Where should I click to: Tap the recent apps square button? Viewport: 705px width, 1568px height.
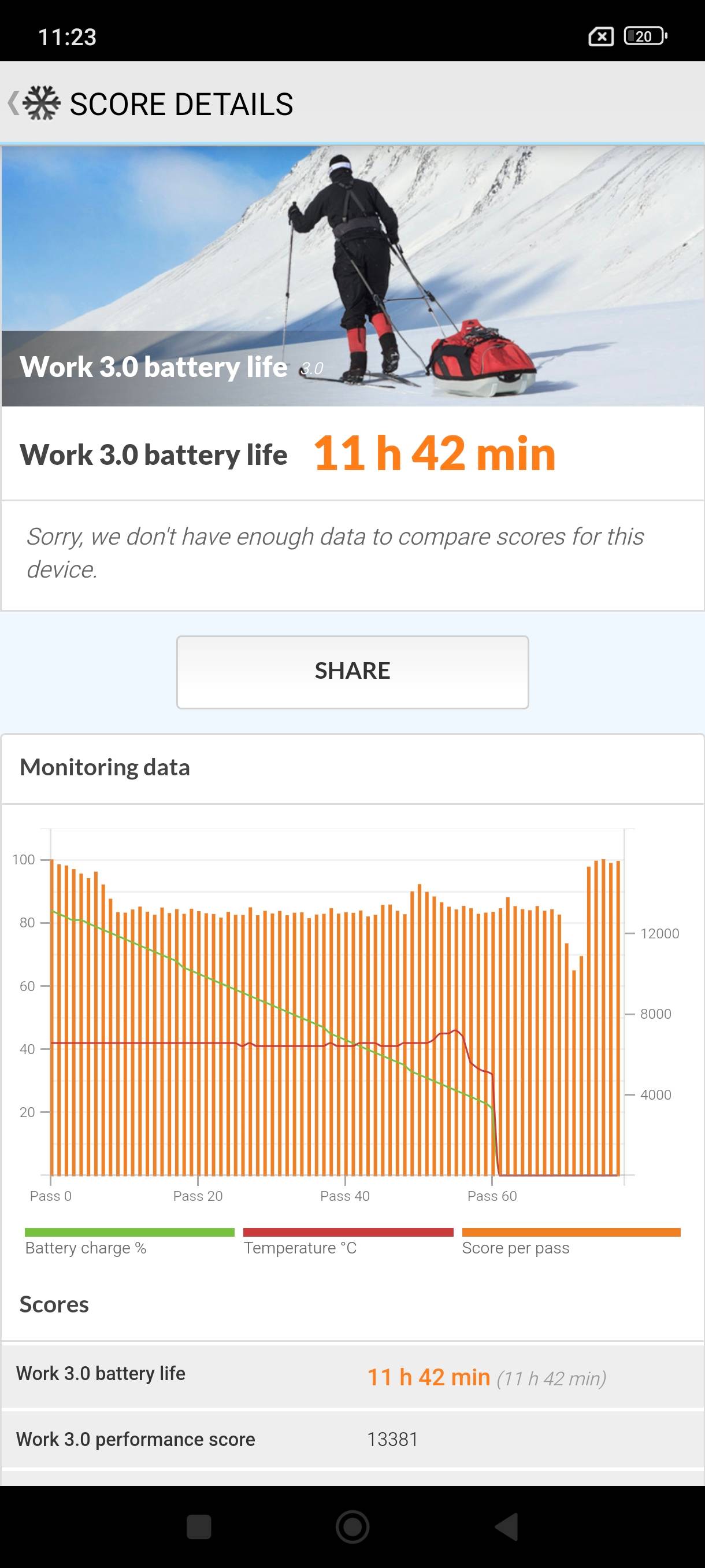198,1526
